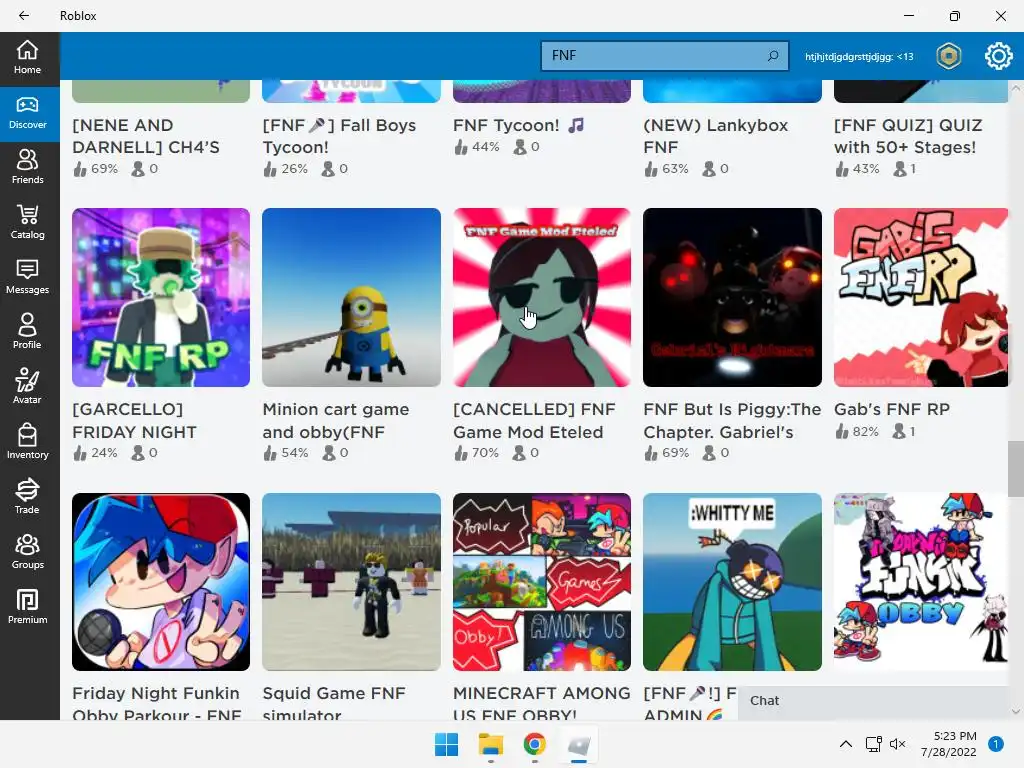Click the scrollbar down arrow

pyautogui.click(x=1016, y=712)
